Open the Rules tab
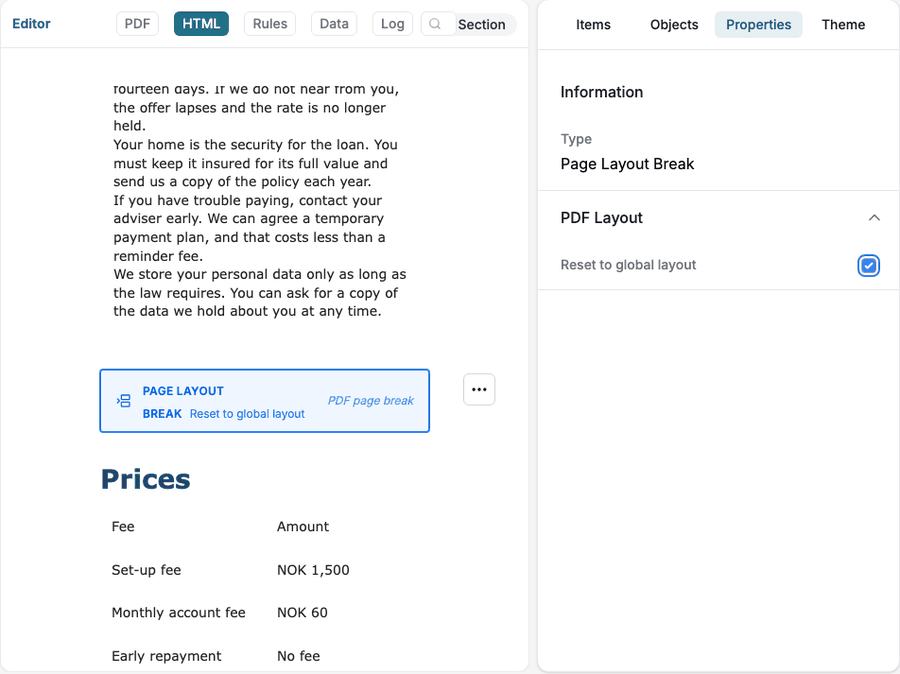This screenshot has height=674, width=900. (x=270, y=24)
